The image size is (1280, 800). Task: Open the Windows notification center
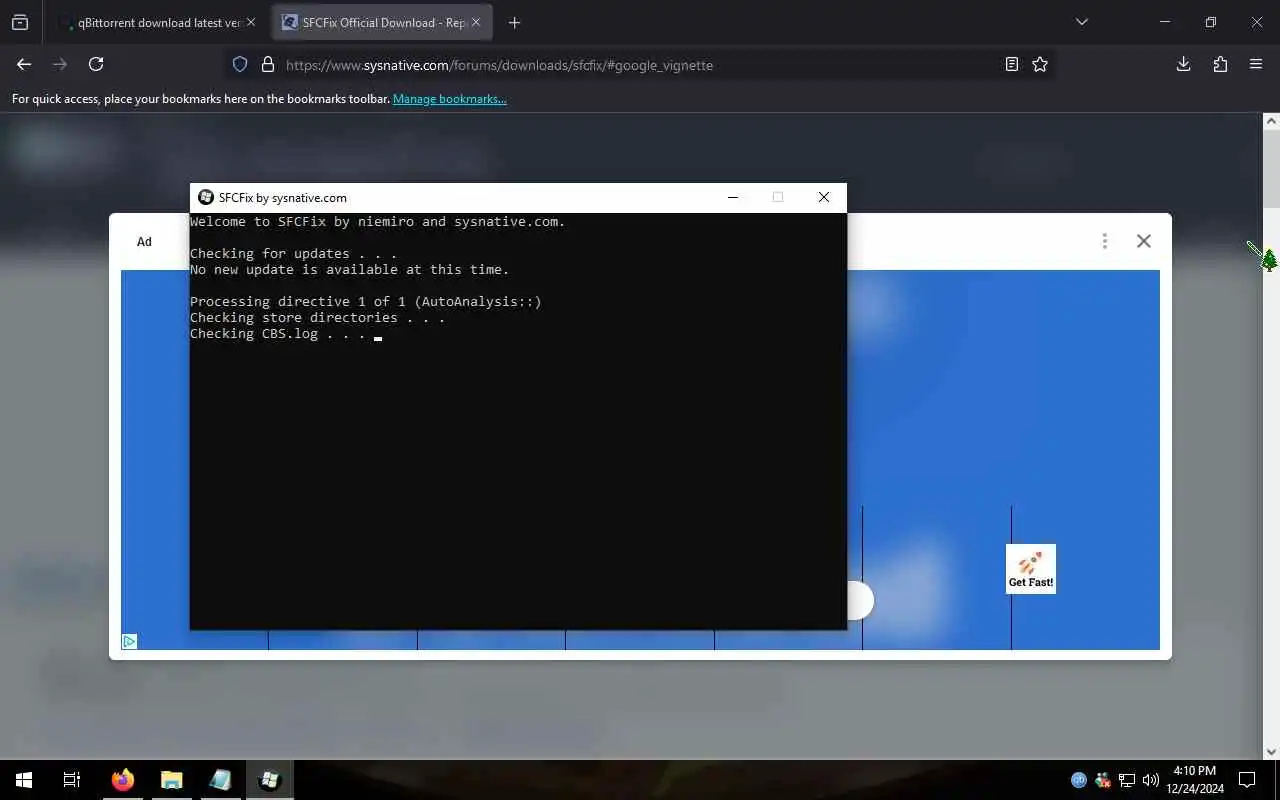(x=1247, y=780)
